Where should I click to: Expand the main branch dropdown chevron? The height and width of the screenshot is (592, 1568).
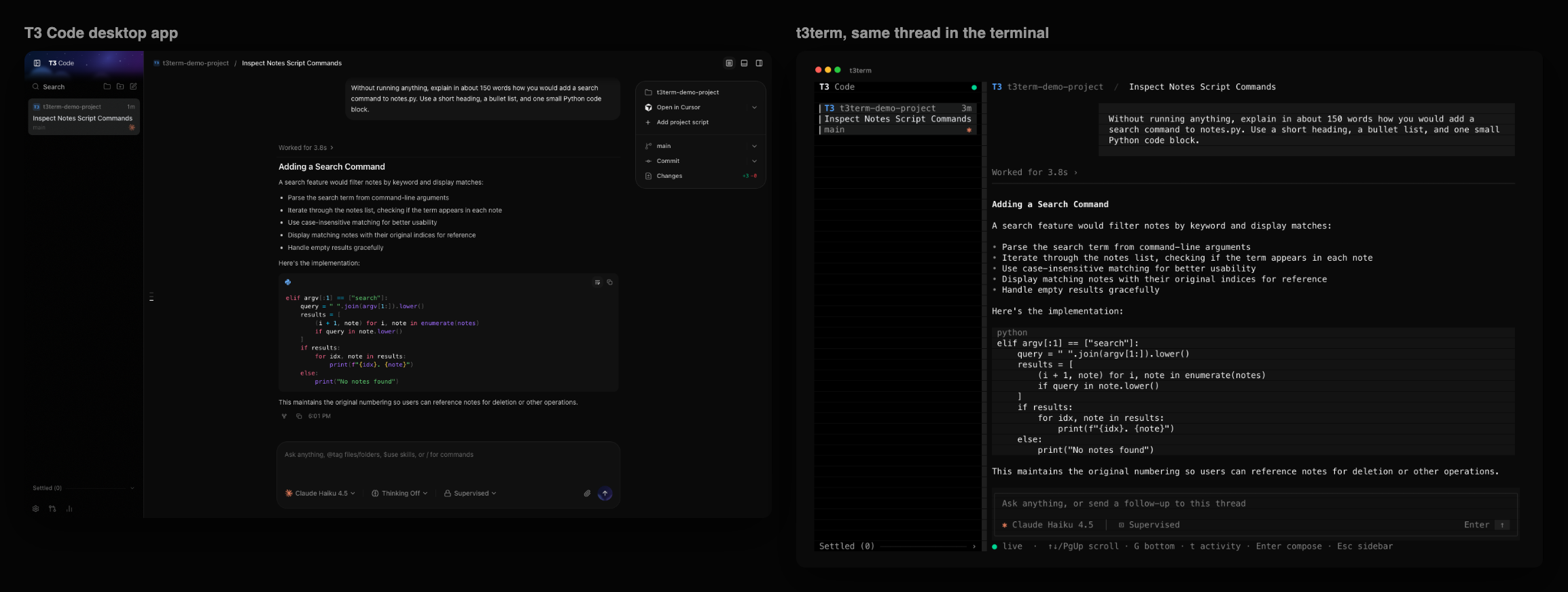754,146
